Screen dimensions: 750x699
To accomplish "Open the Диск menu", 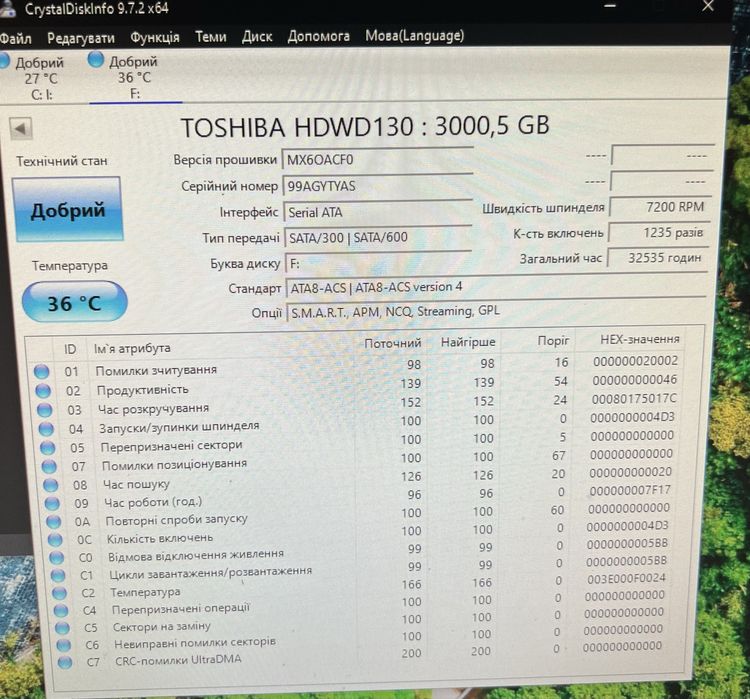I will (x=257, y=36).
